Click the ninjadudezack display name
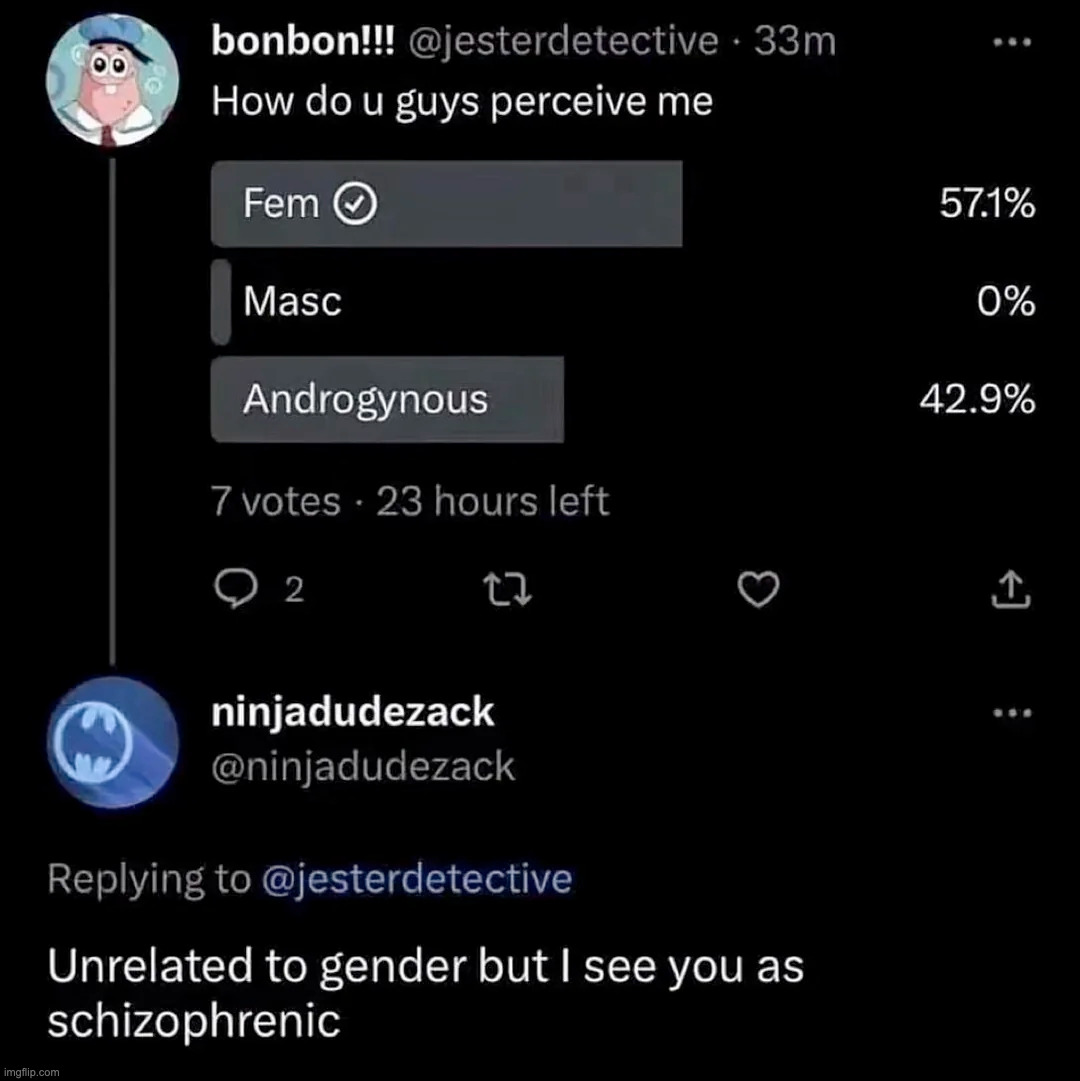The image size is (1080, 1081). click(x=352, y=711)
